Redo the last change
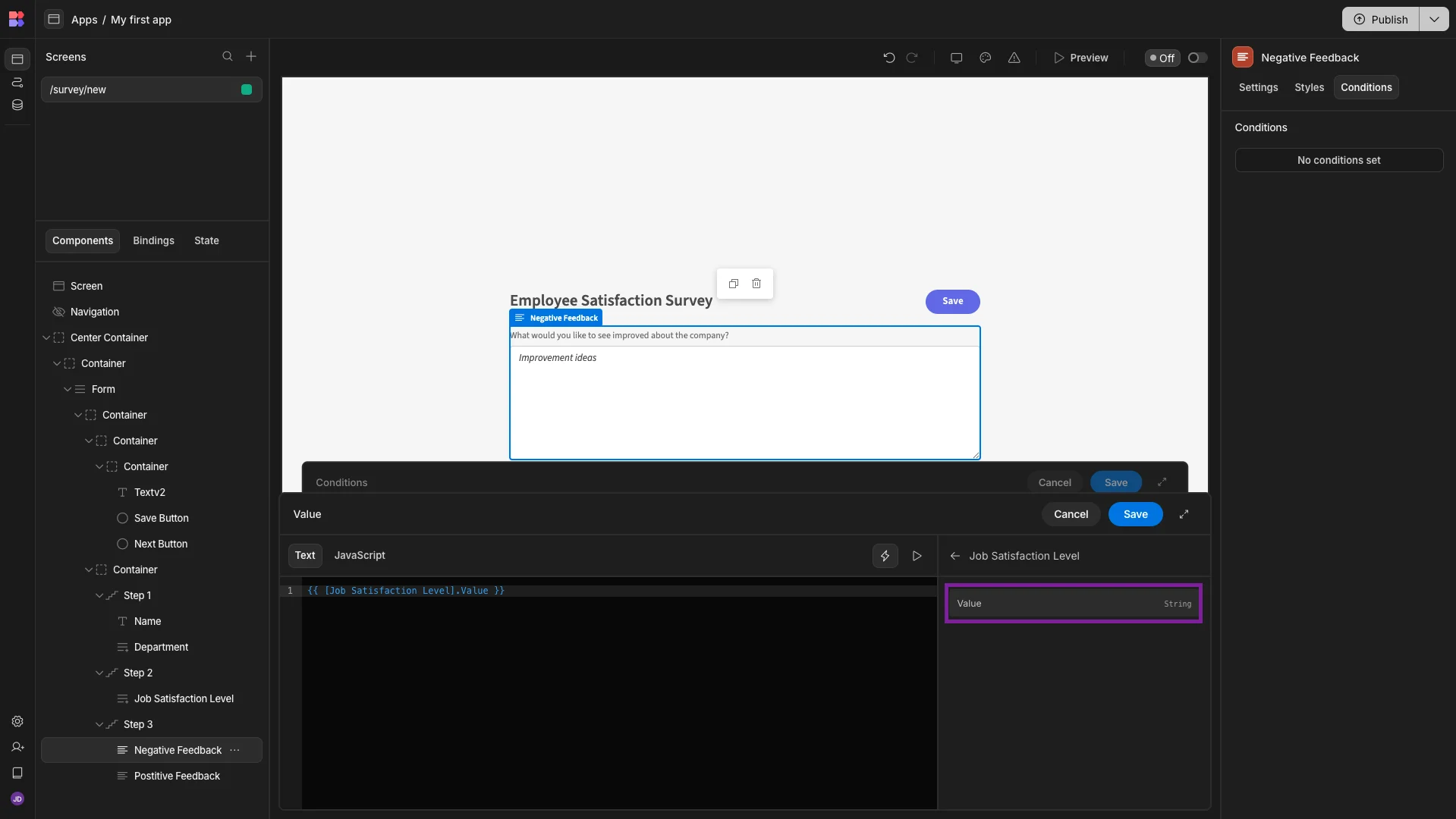 coord(912,58)
